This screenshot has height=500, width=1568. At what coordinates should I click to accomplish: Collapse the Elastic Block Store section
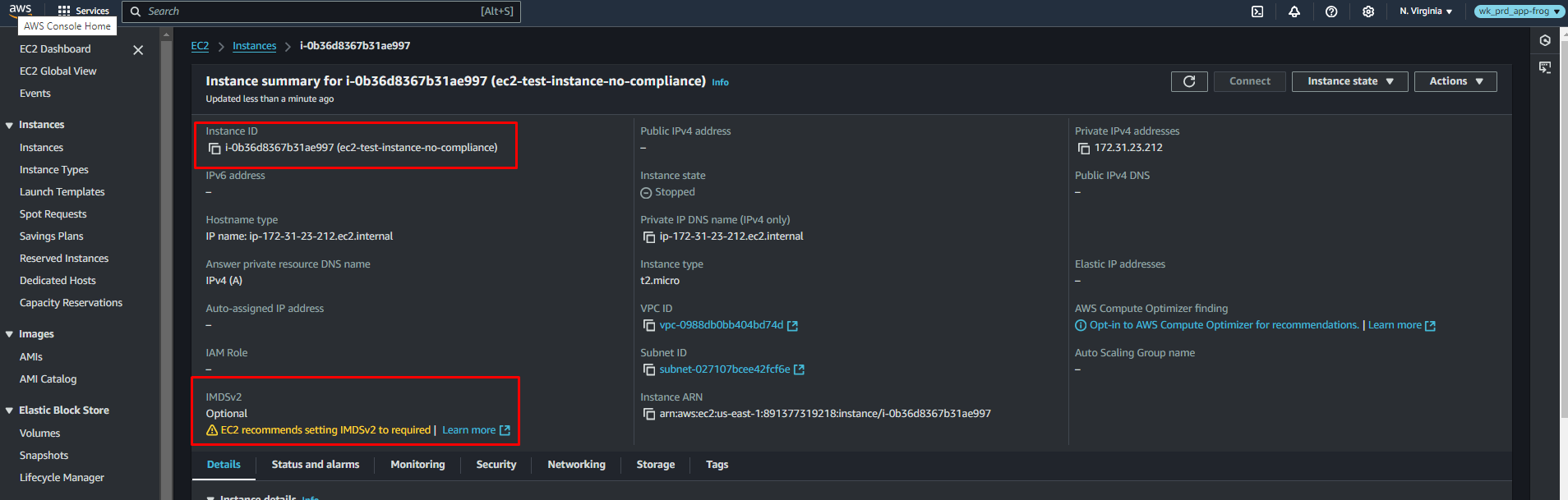click(9, 411)
